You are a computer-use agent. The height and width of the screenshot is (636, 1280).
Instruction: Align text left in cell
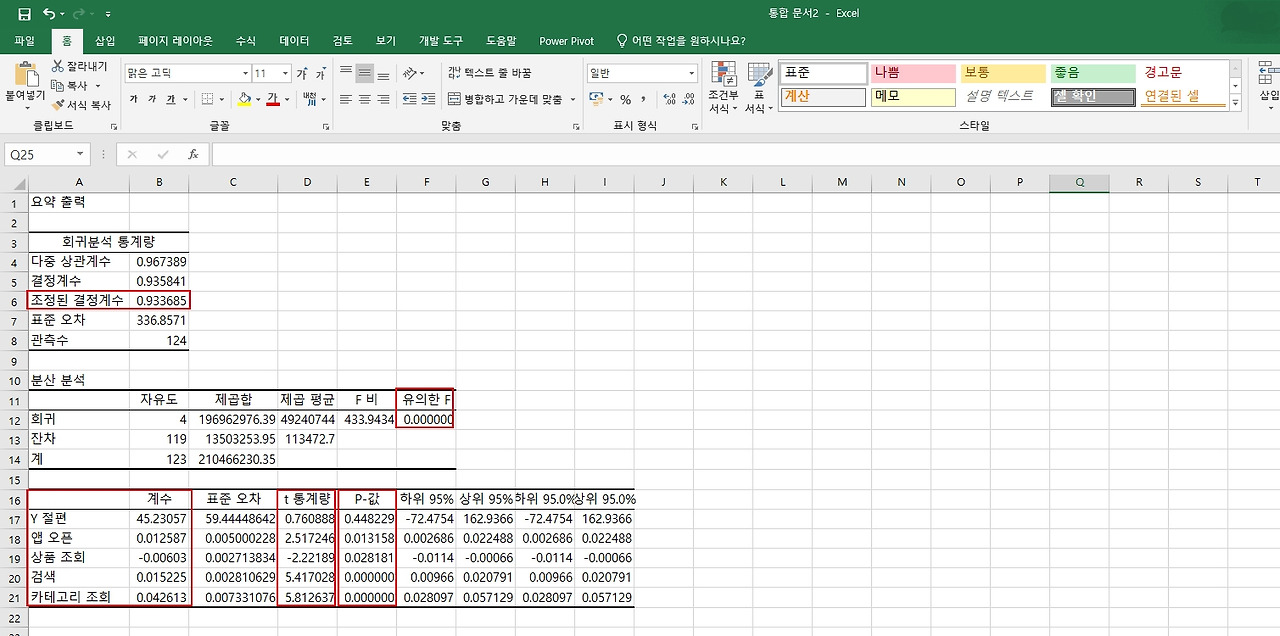pyautogui.click(x=346, y=99)
